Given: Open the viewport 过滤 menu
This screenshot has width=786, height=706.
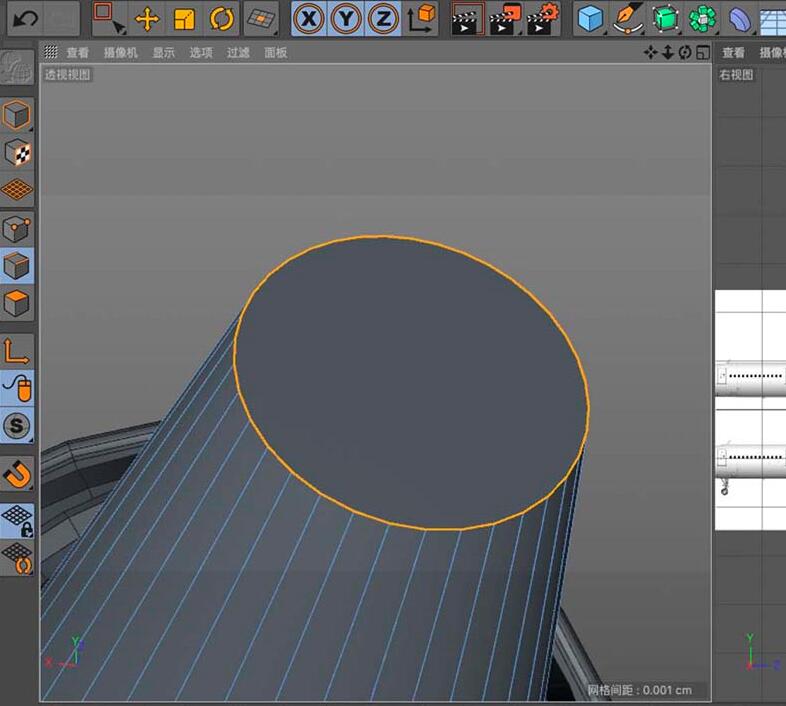Looking at the screenshot, I should [x=238, y=52].
